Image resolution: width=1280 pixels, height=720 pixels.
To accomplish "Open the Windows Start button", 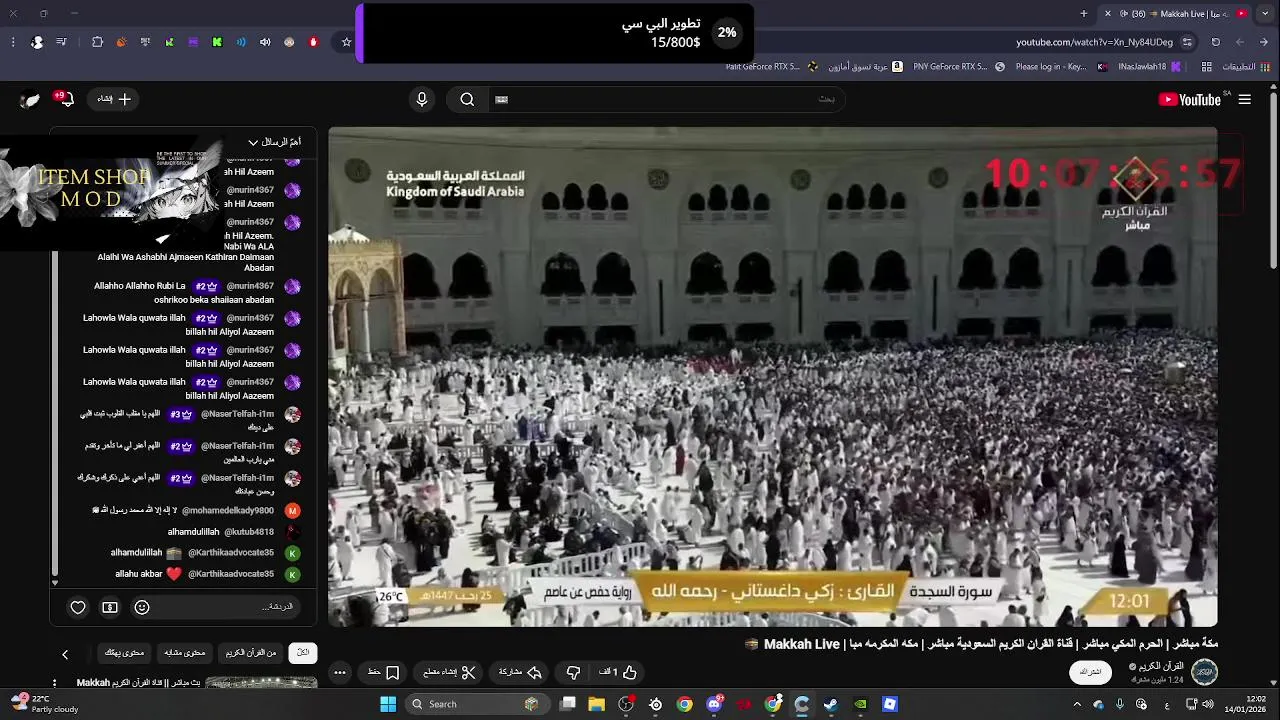I will click(x=388, y=704).
